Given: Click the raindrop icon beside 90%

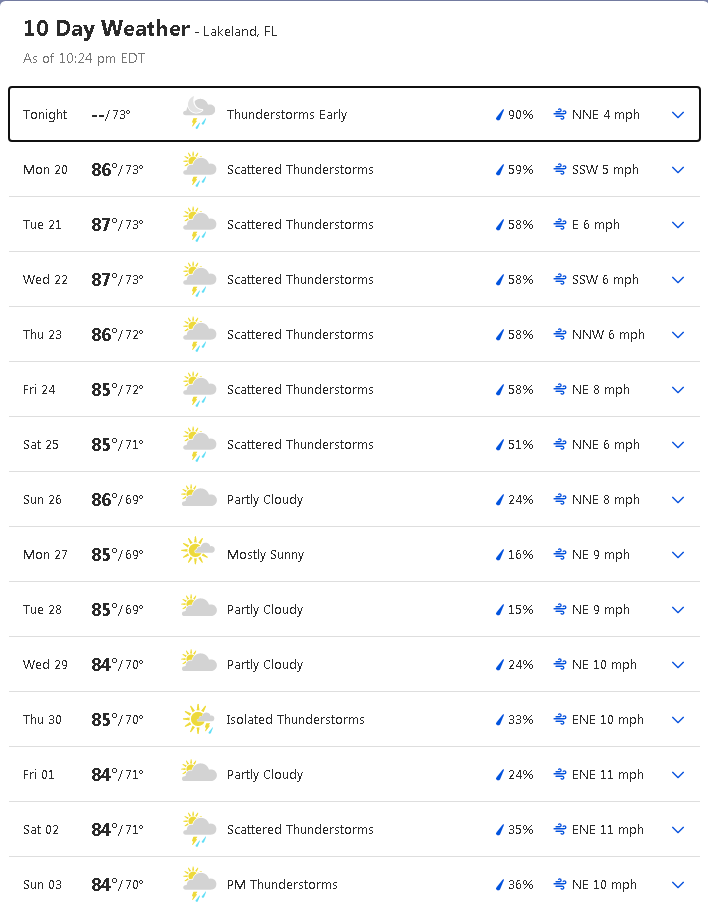Looking at the screenshot, I should pyautogui.click(x=500, y=115).
